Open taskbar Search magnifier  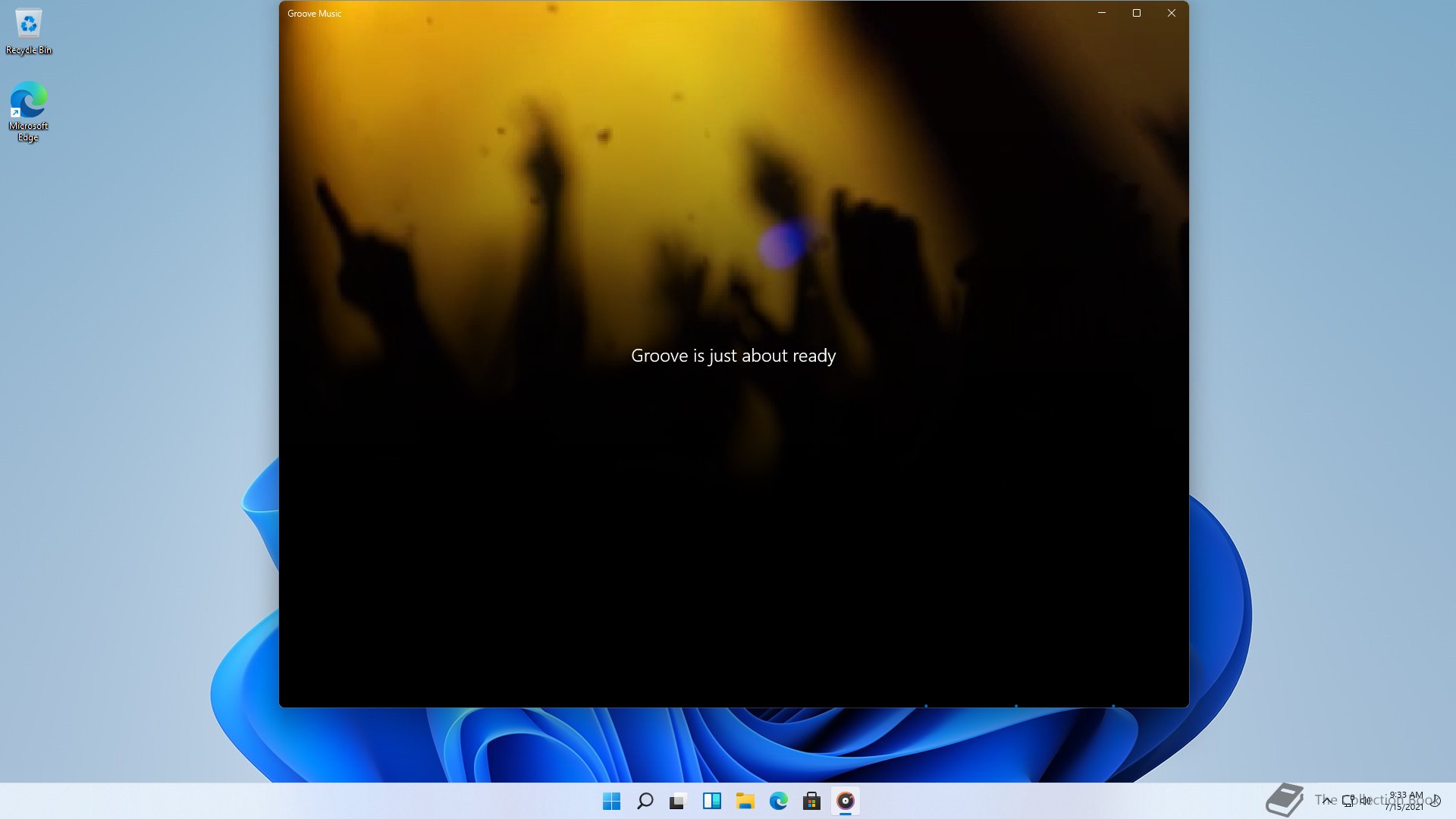pos(645,801)
